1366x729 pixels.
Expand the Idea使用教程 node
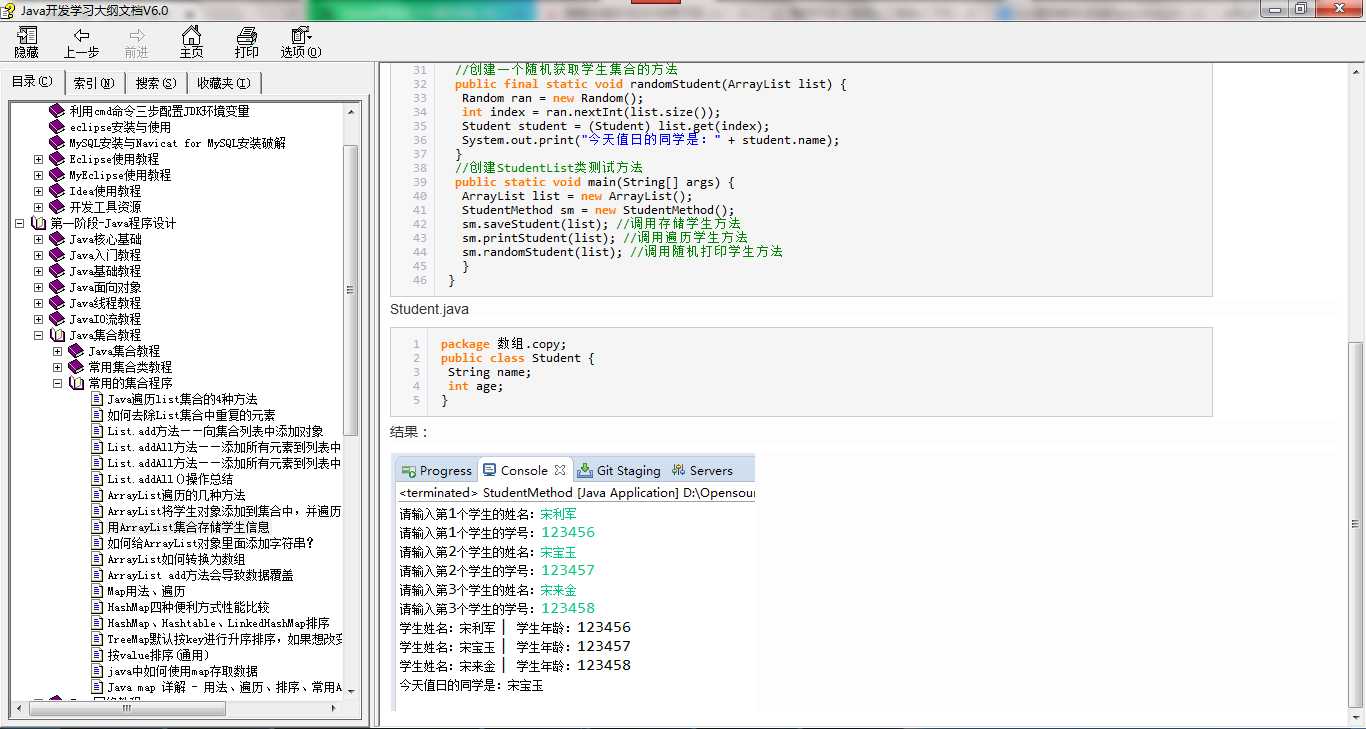click(x=39, y=191)
